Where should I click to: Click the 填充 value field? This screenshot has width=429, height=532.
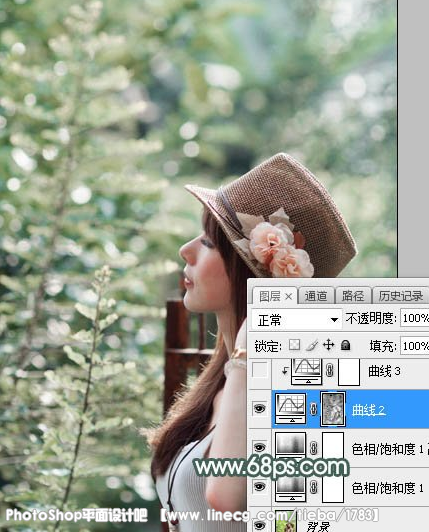pyautogui.click(x=415, y=346)
